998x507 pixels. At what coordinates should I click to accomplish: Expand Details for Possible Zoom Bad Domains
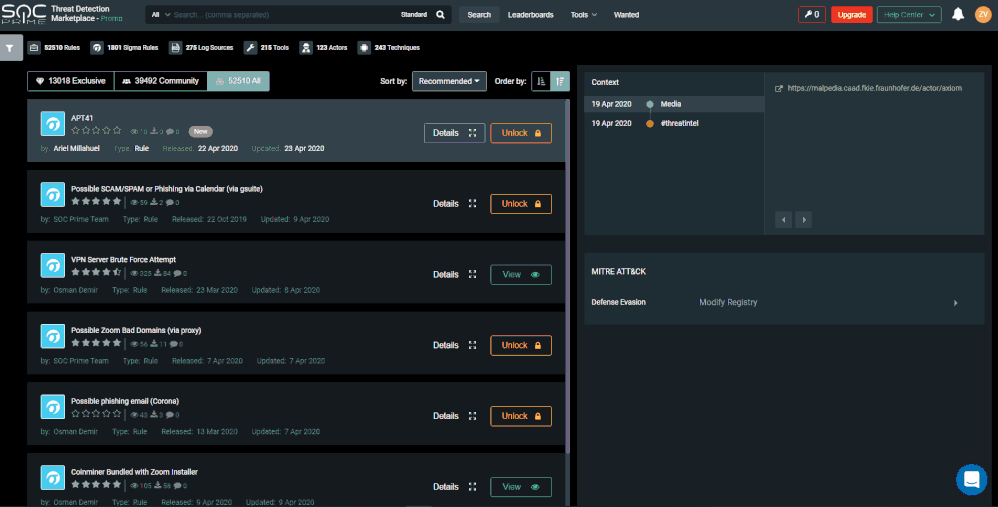pos(454,345)
